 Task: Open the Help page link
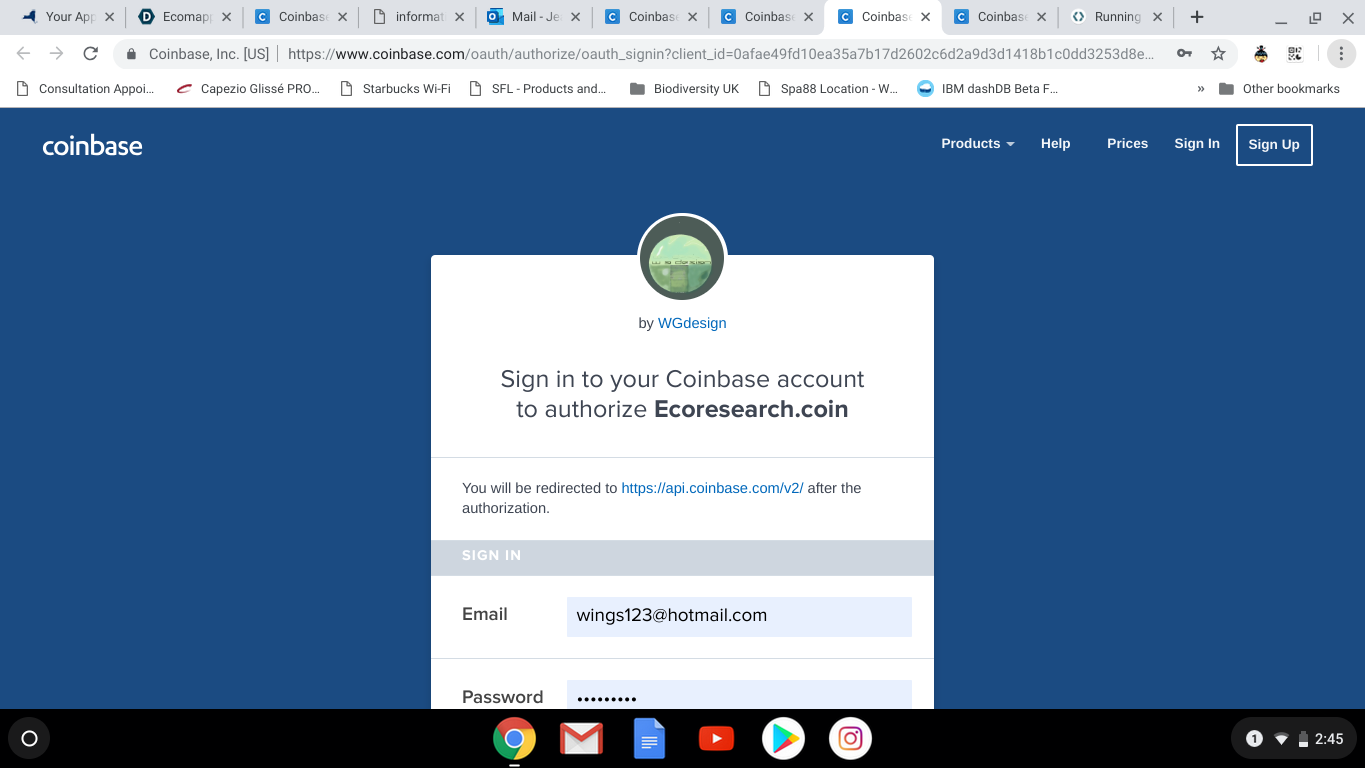[x=1055, y=144]
